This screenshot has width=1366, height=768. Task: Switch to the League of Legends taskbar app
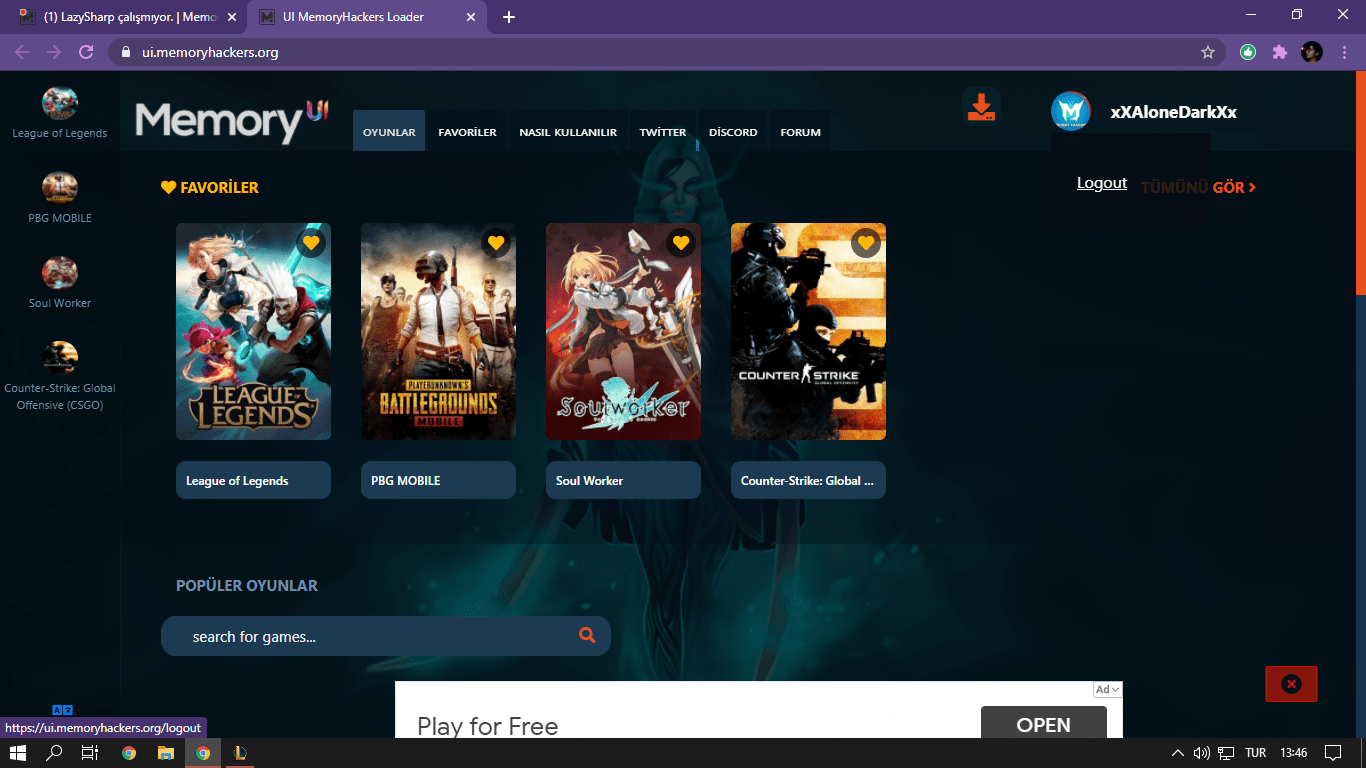240,753
